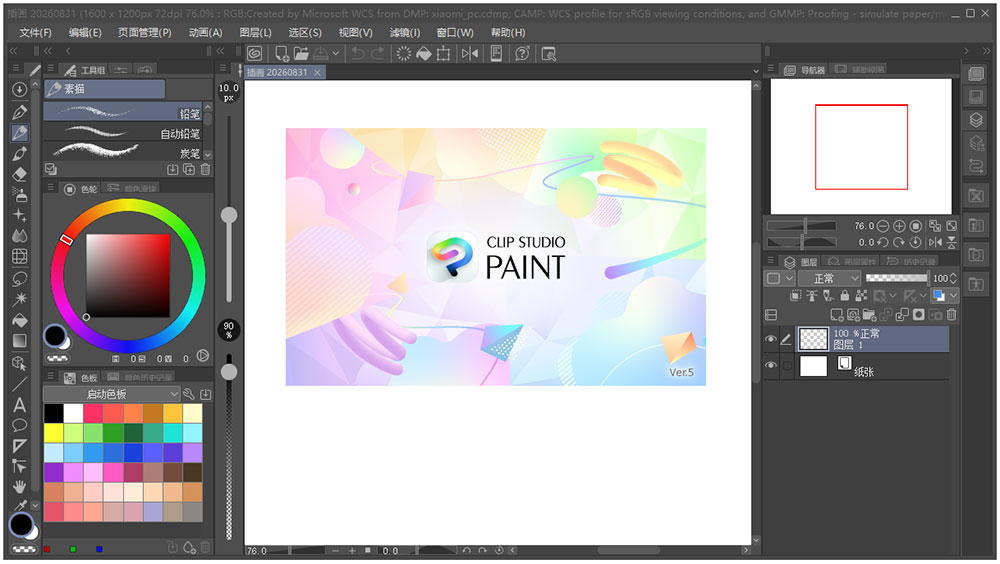Open Clip Studio launcher icon in command bar
Screen dimensions: 1000x564
254,54
